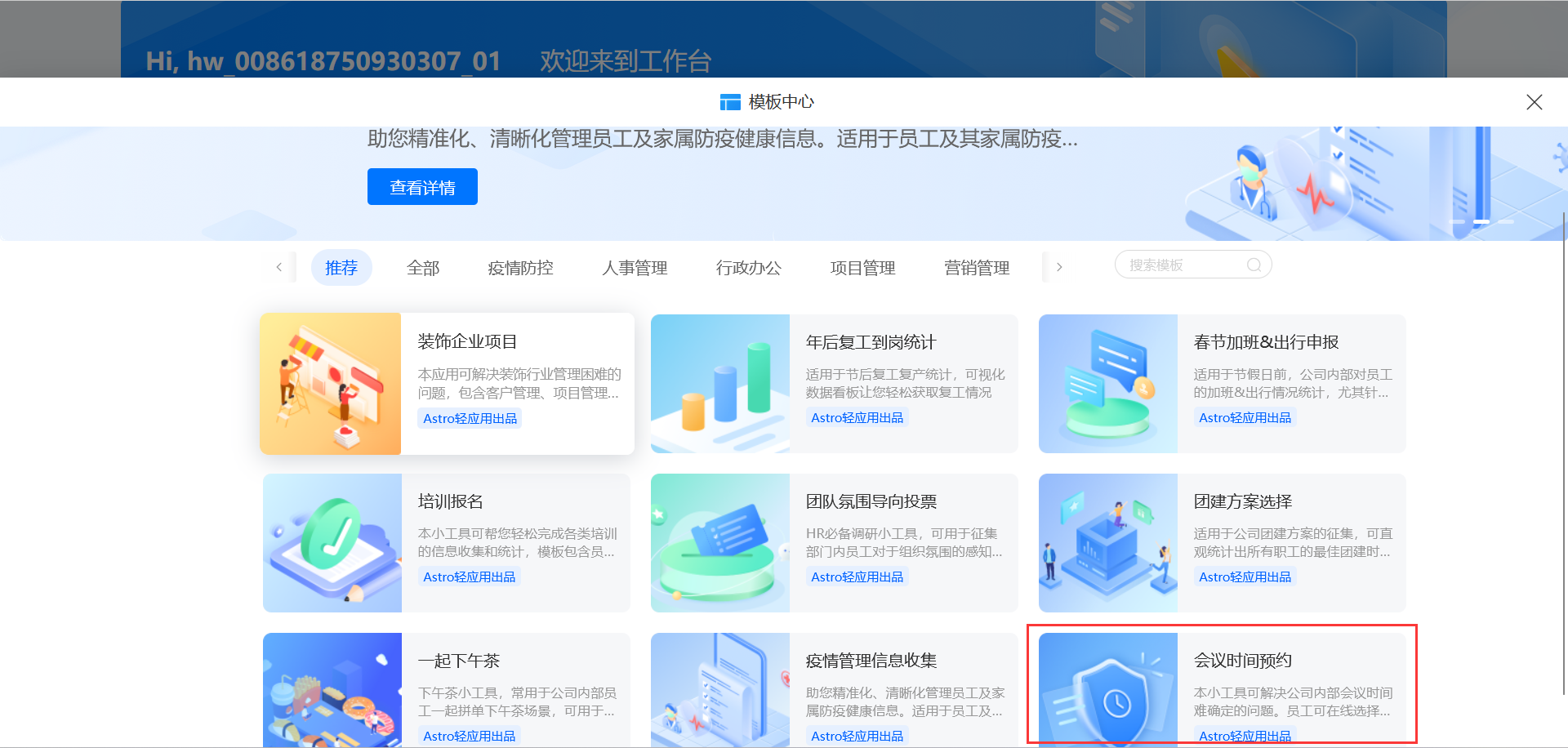Switch to the 全部 tab
1568x748 pixels.
point(423,267)
